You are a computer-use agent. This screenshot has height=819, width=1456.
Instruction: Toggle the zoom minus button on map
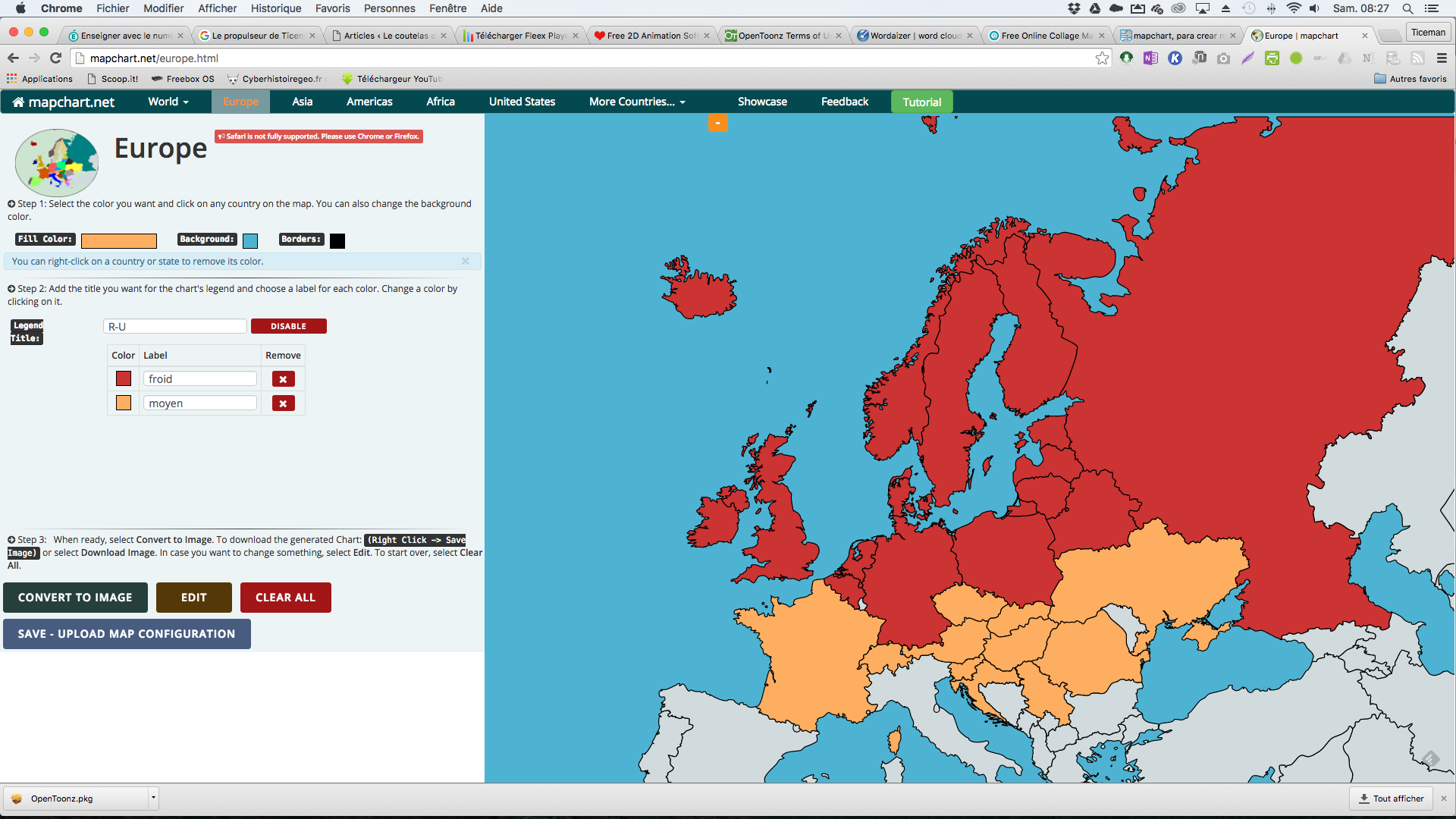coord(718,123)
